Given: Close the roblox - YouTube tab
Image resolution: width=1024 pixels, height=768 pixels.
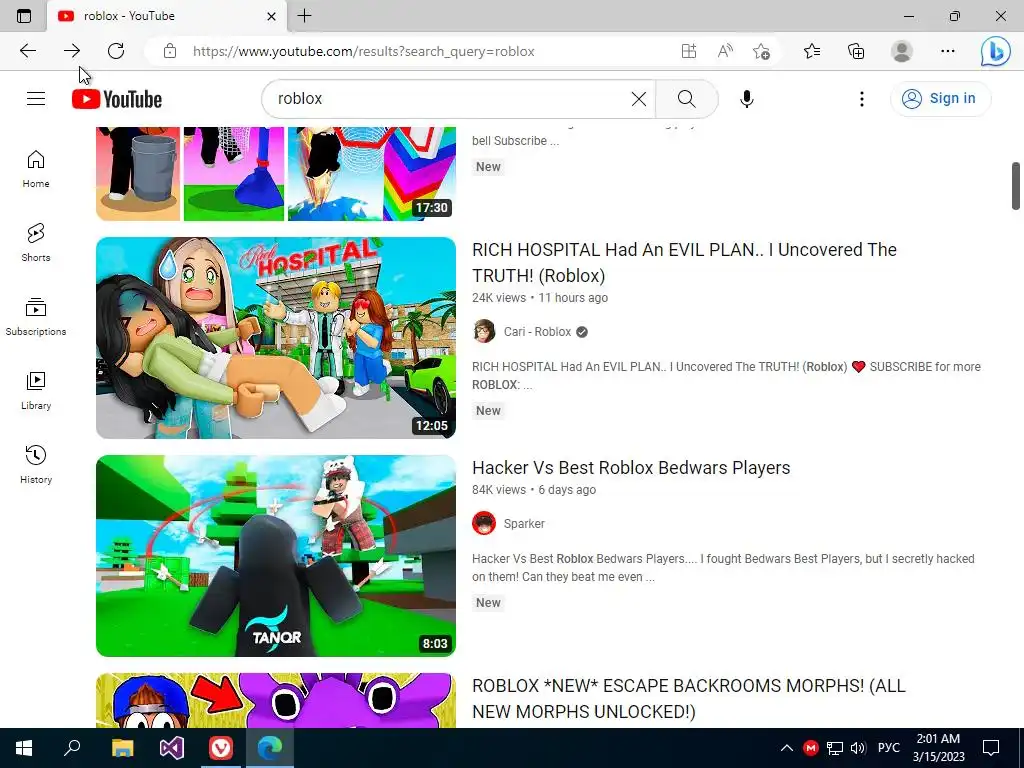Looking at the screenshot, I should pos(272,16).
